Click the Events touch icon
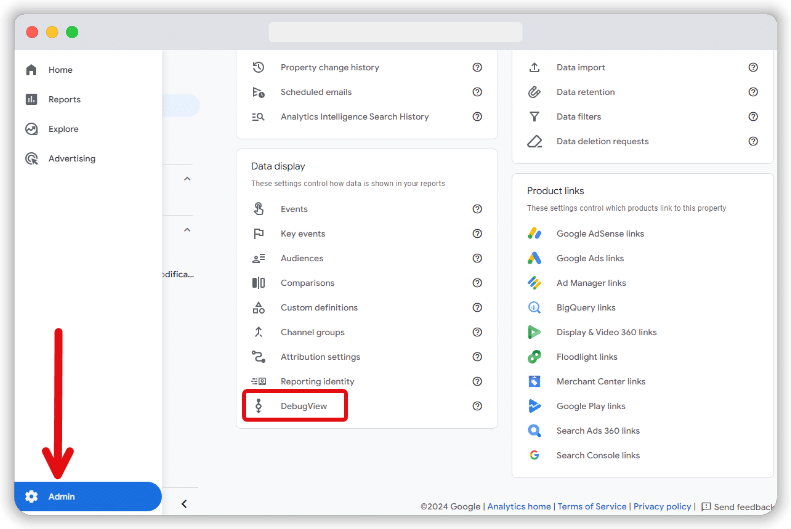 [258, 209]
